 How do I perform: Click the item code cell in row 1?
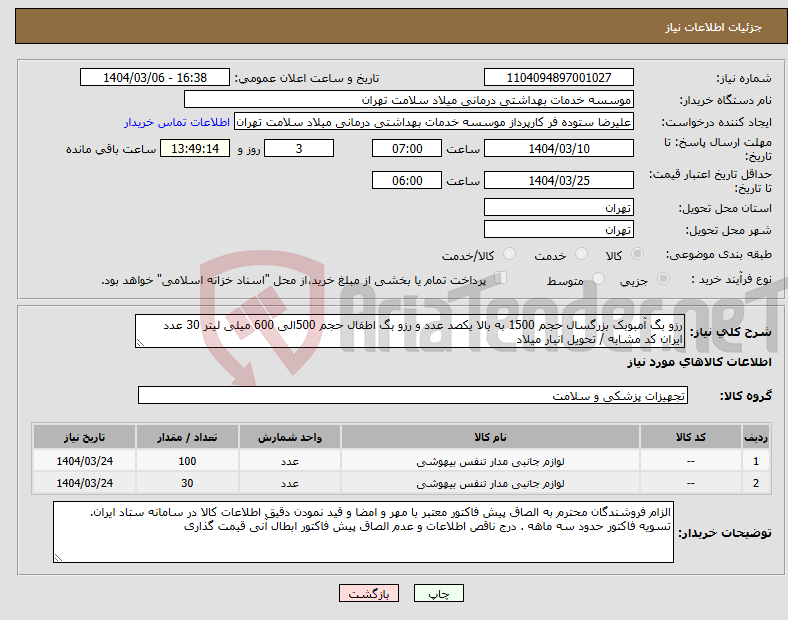pyautogui.click(x=691, y=461)
